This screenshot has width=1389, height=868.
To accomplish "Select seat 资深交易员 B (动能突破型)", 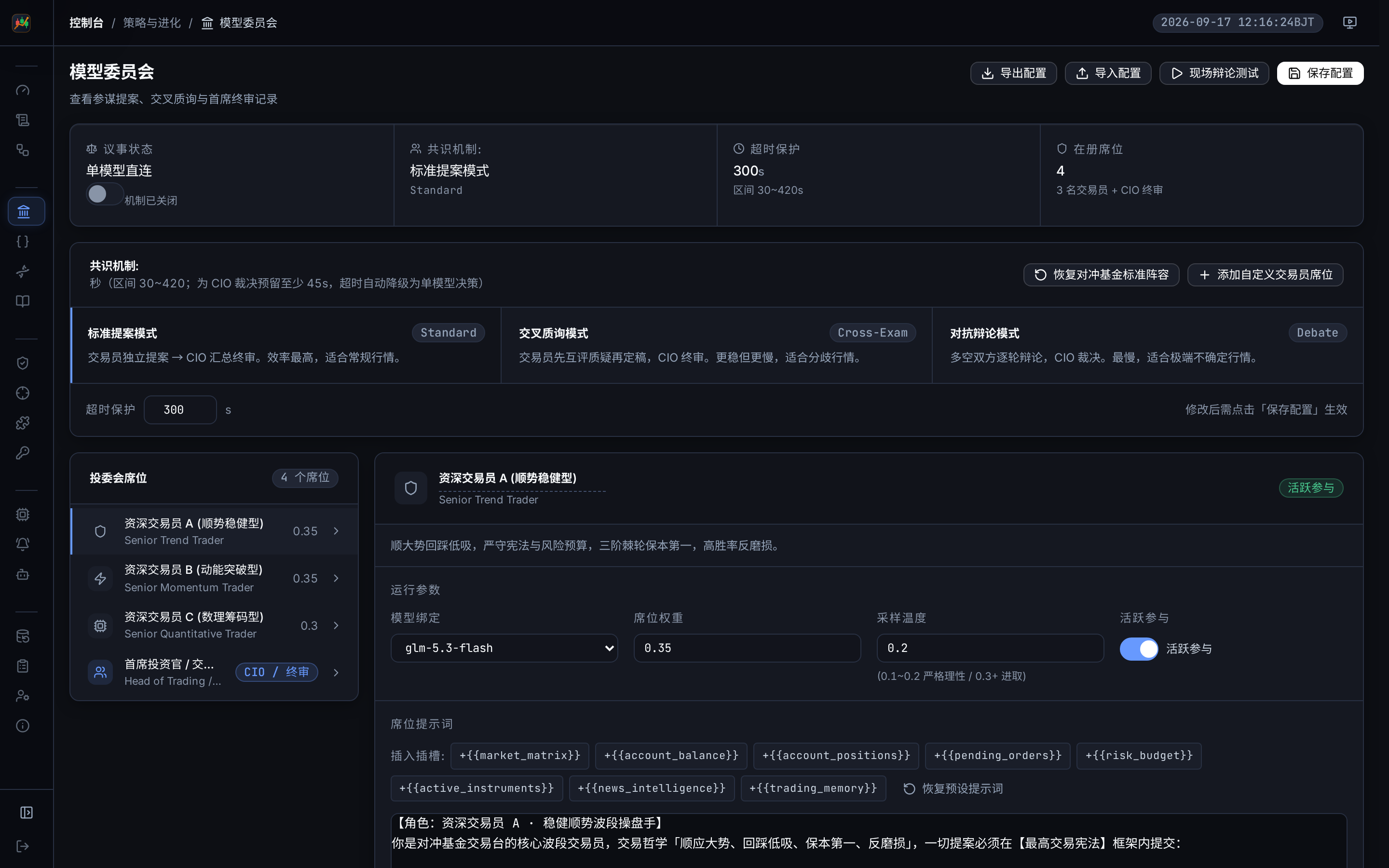I will pyautogui.click(x=214, y=578).
